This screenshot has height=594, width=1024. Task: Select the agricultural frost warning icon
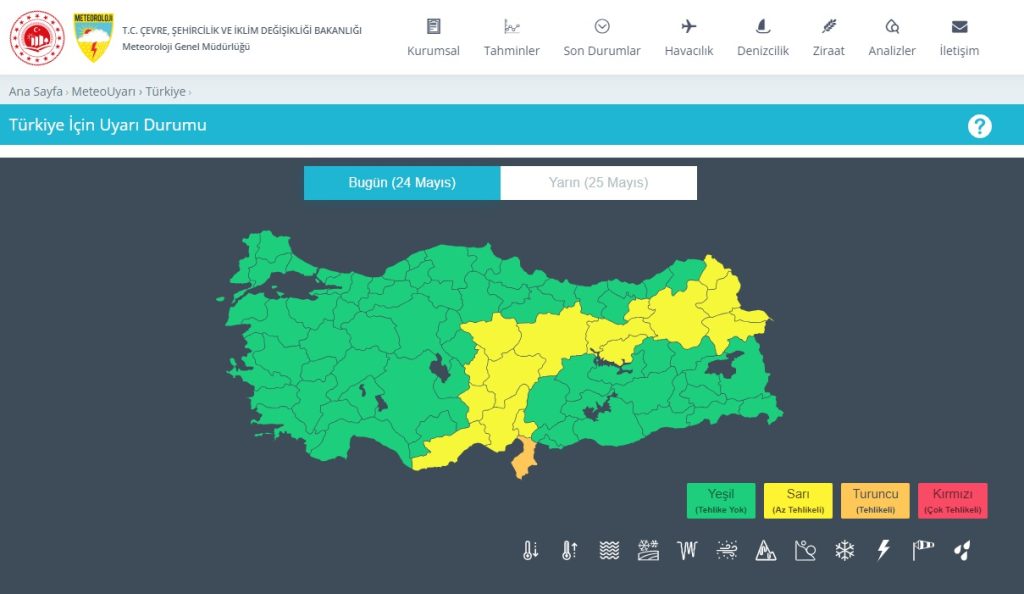click(x=648, y=550)
